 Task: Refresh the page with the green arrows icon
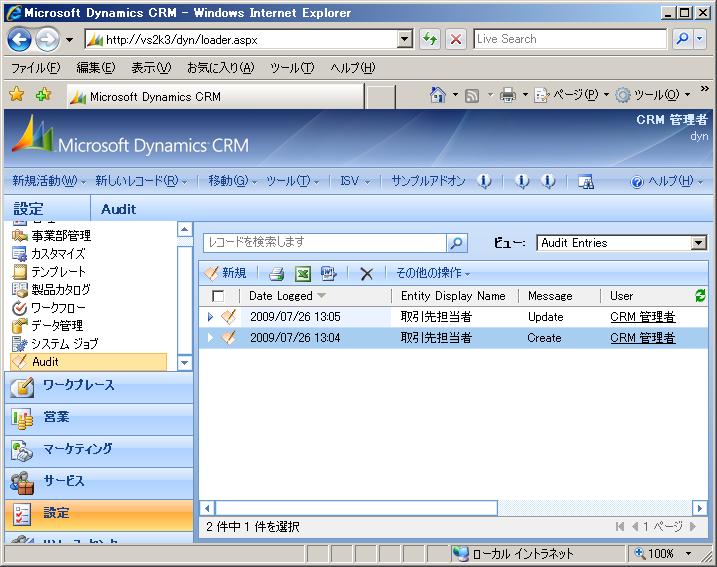(x=430, y=39)
